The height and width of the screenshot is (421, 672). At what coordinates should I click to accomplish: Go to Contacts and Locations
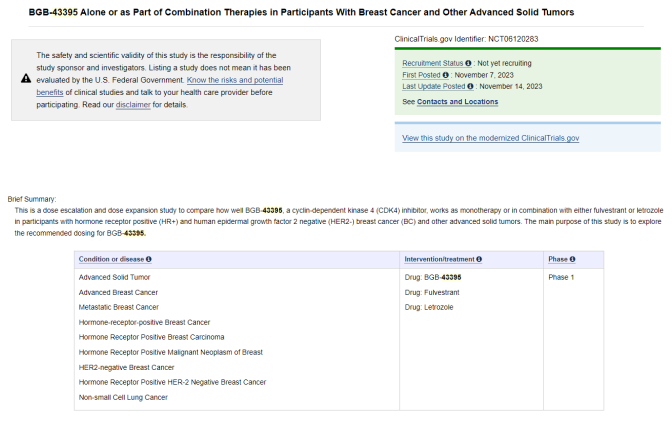[457, 102]
